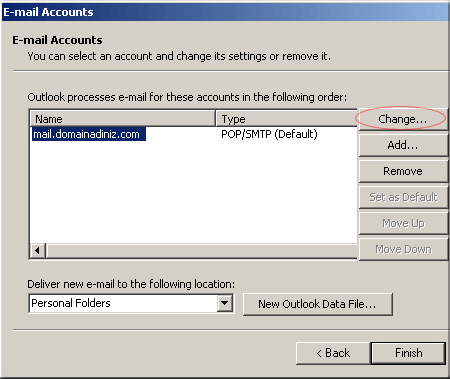This screenshot has width=450, height=379.
Task: Click the Change... button
Action: coord(403,119)
